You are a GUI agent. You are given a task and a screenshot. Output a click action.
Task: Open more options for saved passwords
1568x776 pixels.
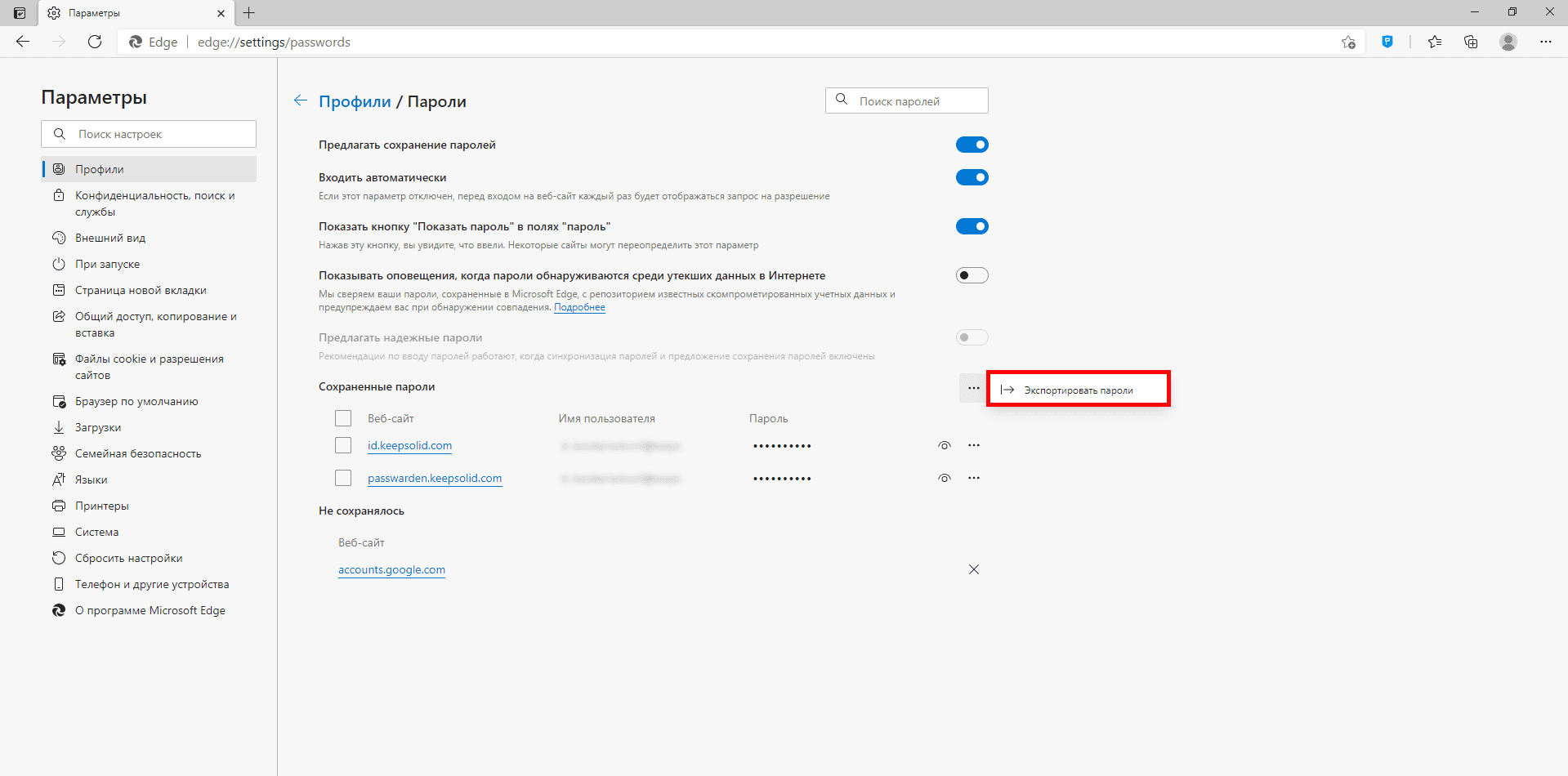(972, 388)
